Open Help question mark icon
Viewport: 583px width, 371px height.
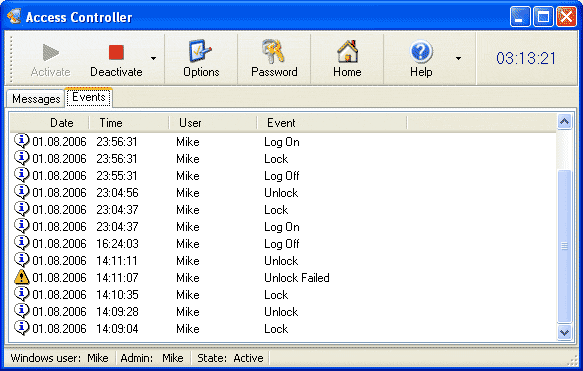[x=421, y=51]
